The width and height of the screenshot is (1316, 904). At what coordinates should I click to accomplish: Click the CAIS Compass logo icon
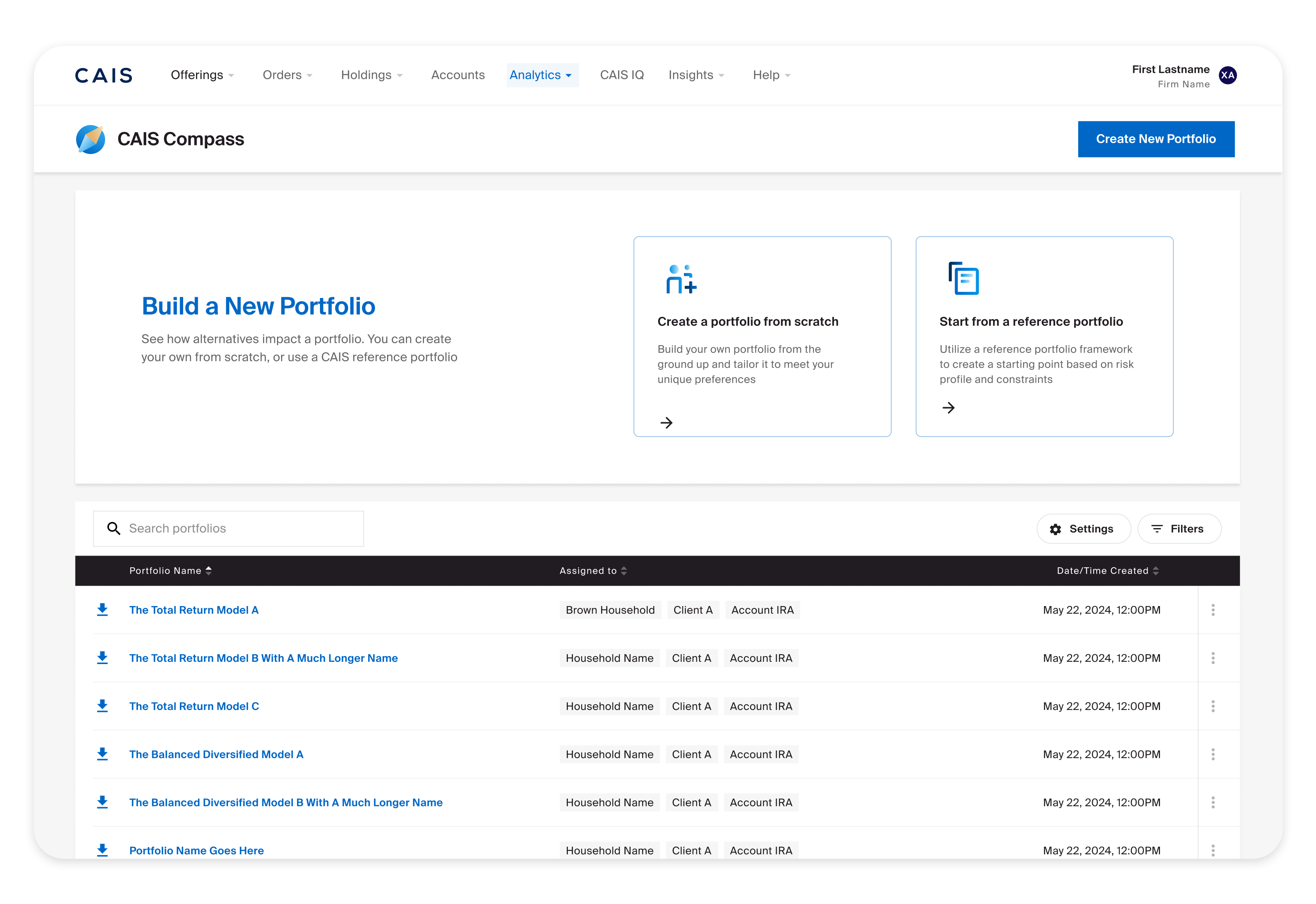(91, 139)
